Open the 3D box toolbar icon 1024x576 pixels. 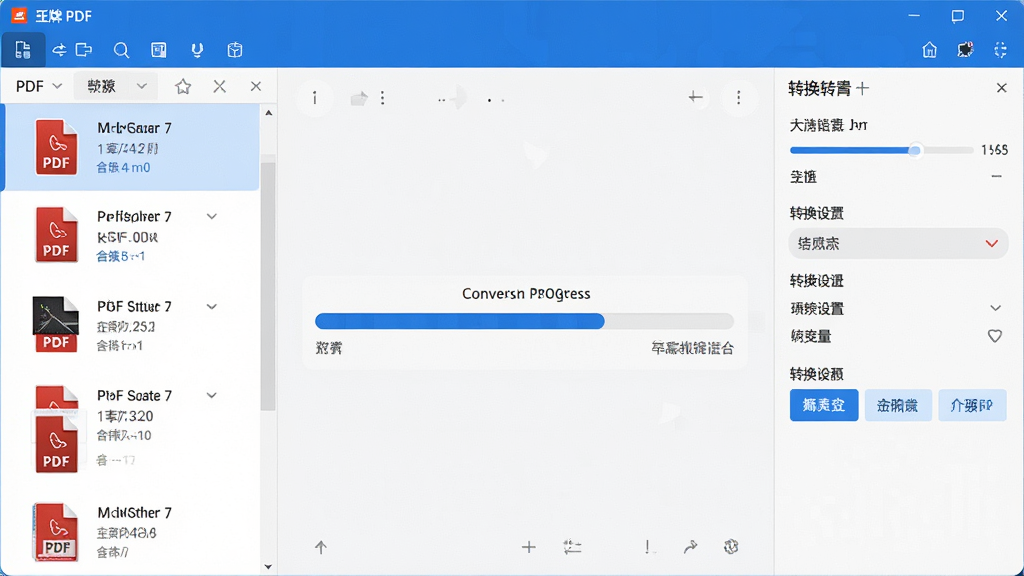click(x=235, y=50)
